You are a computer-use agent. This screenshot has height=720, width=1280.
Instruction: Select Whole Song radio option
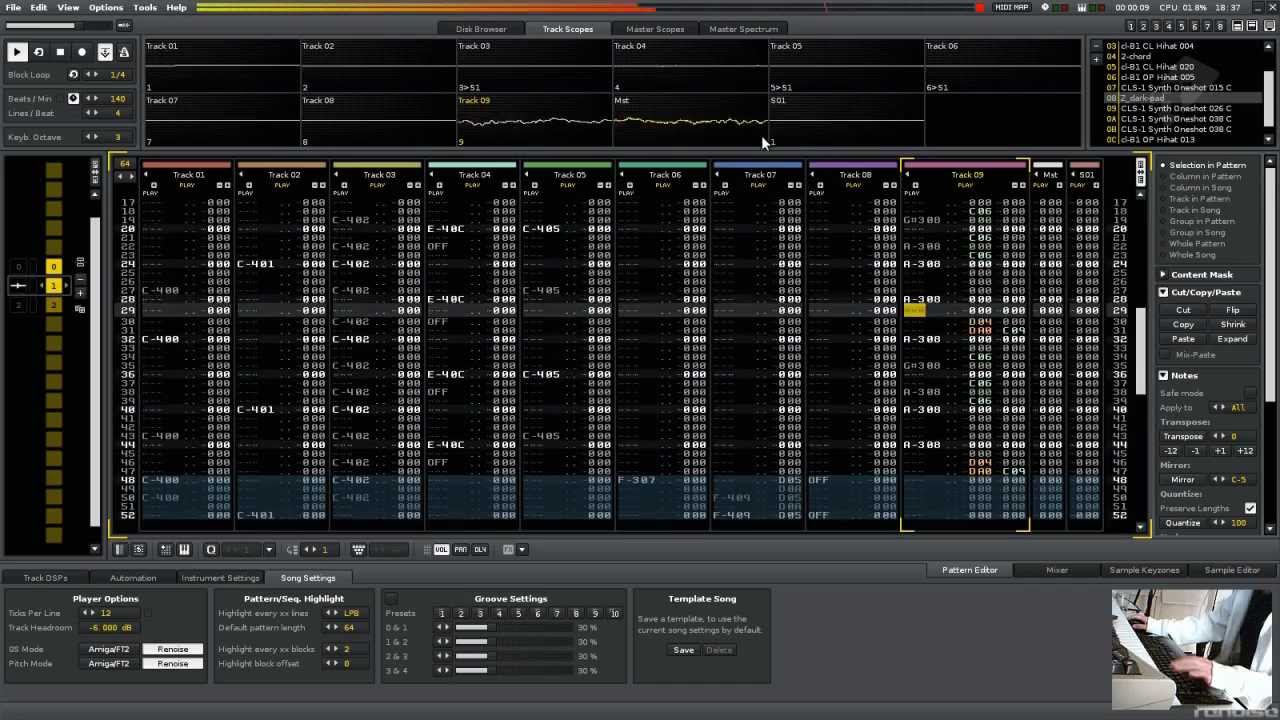click(x=1187, y=255)
